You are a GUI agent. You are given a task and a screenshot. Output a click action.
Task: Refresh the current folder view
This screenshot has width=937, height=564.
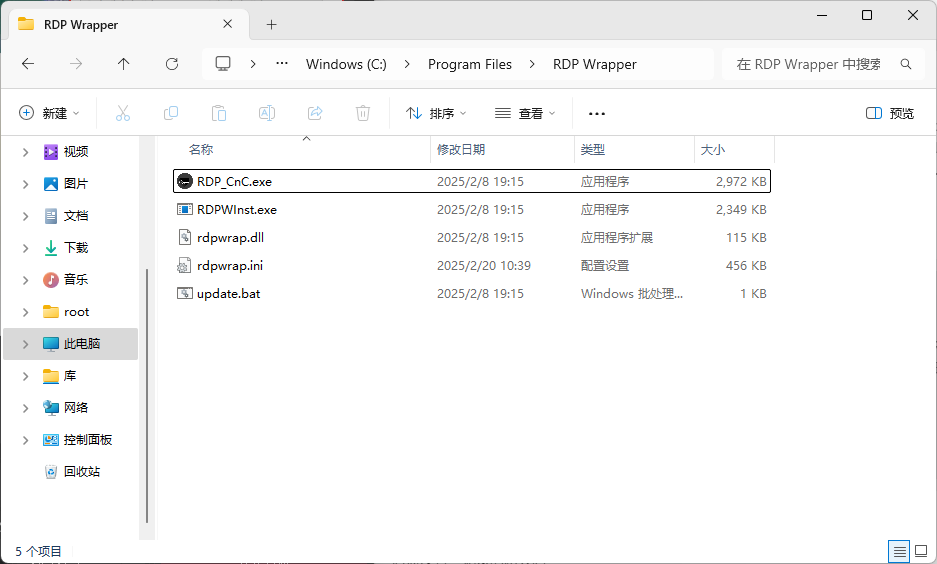point(172,64)
